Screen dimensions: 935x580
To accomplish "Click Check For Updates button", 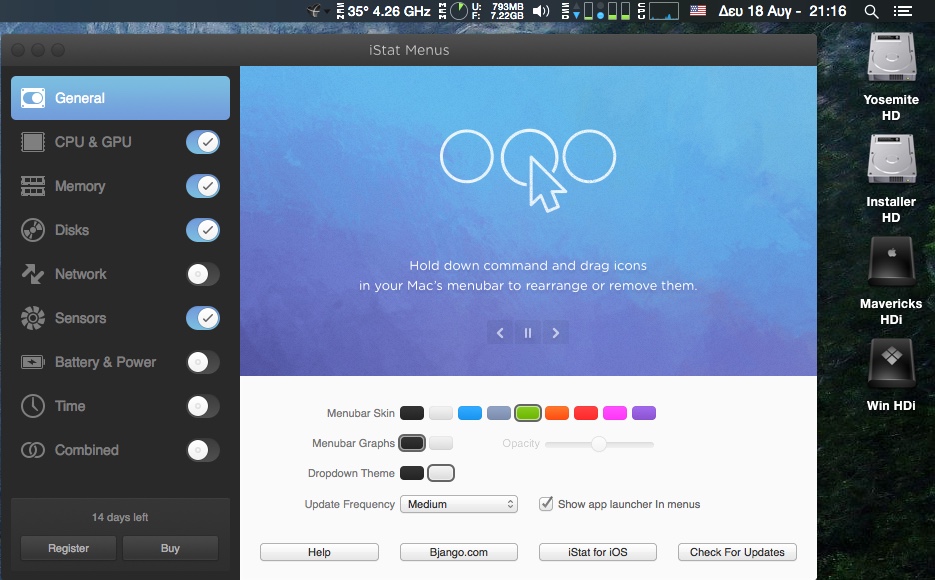I will (x=737, y=552).
